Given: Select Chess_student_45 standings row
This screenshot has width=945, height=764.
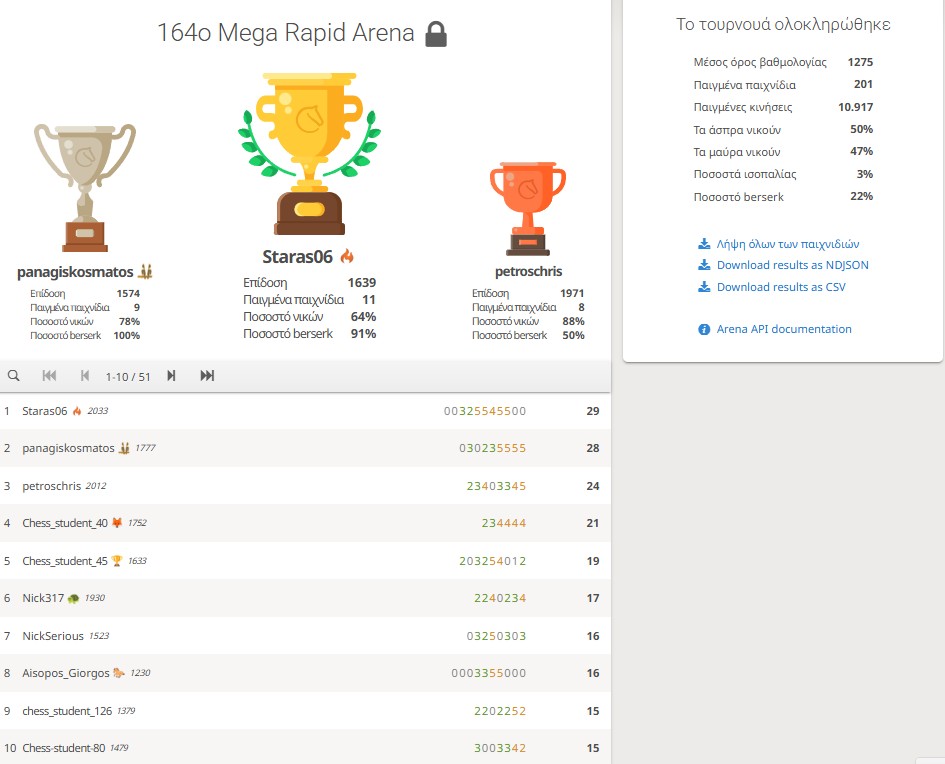Looking at the screenshot, I should (305, 560).
